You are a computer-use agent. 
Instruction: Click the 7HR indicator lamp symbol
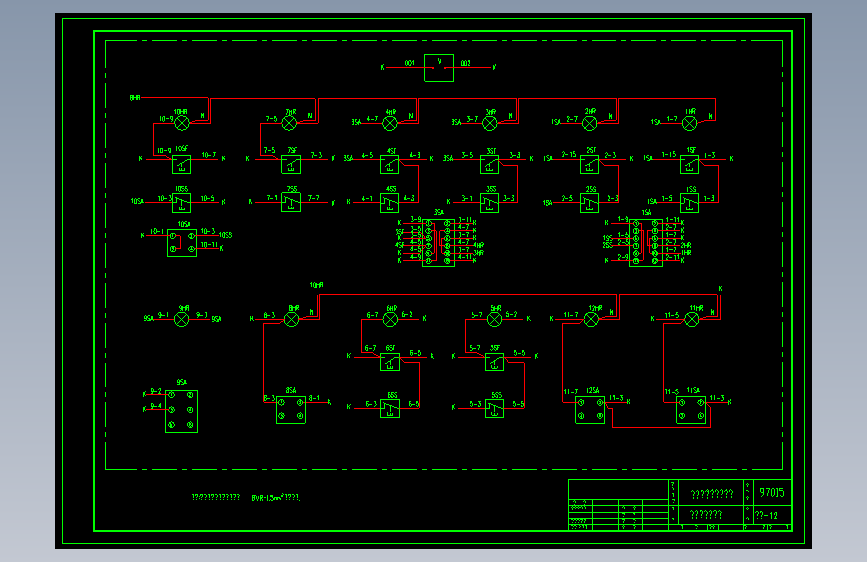point(289,123)
